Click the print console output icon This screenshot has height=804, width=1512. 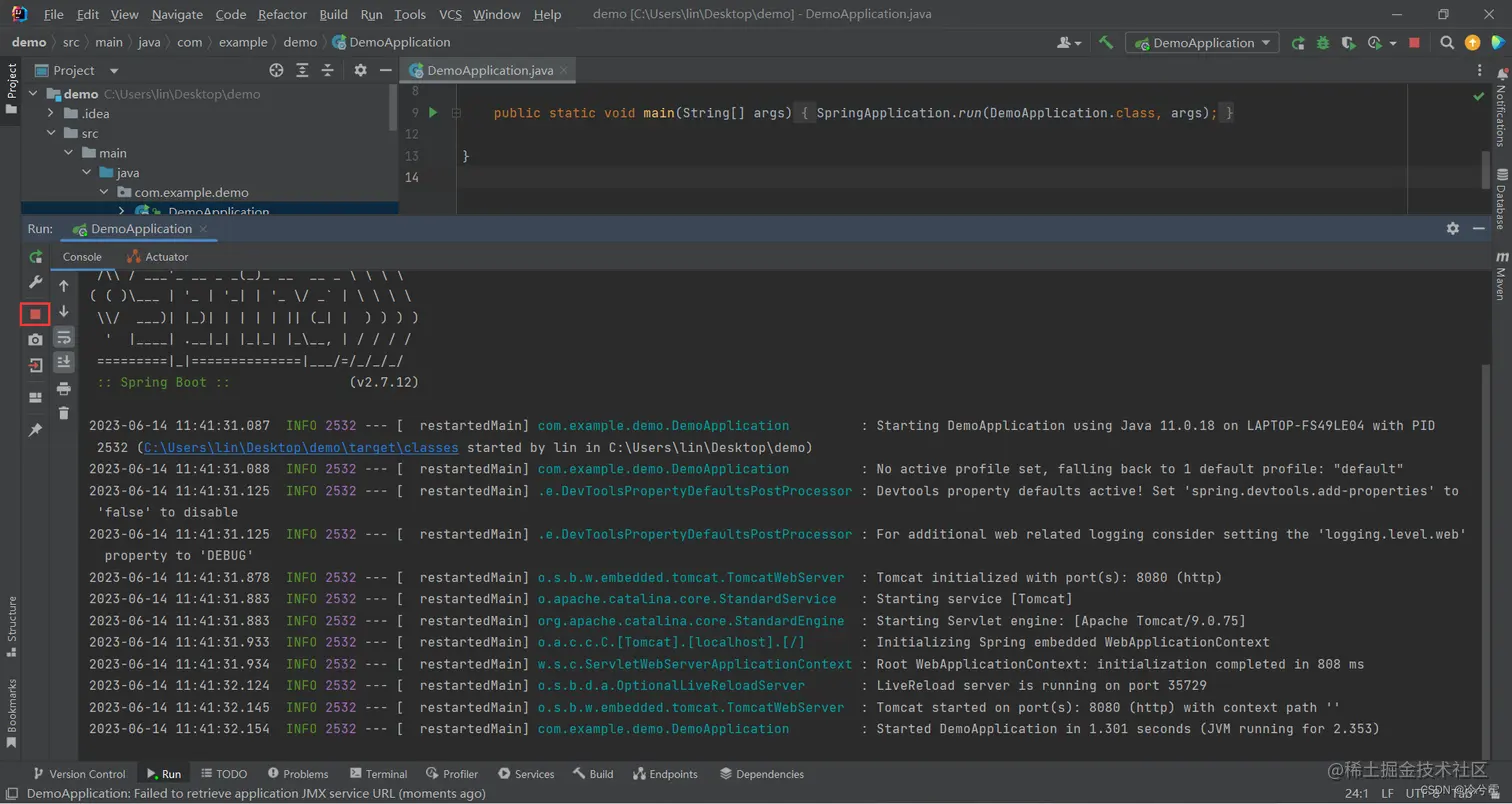64,388
